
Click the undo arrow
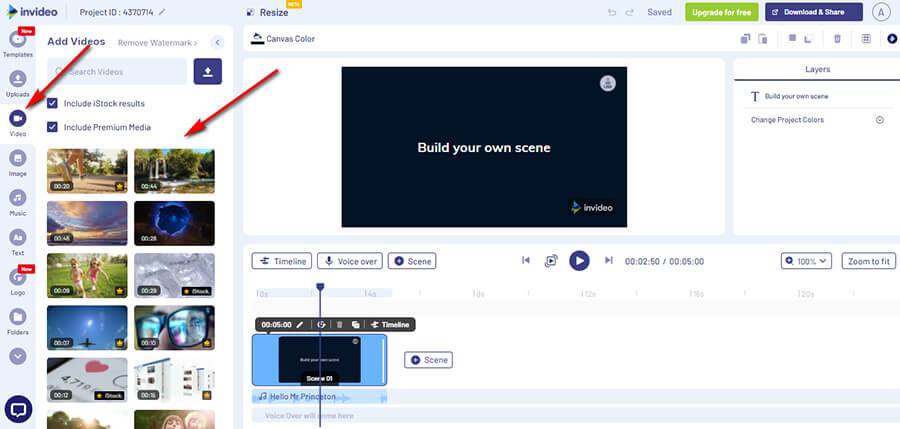(x=612, y=13)
